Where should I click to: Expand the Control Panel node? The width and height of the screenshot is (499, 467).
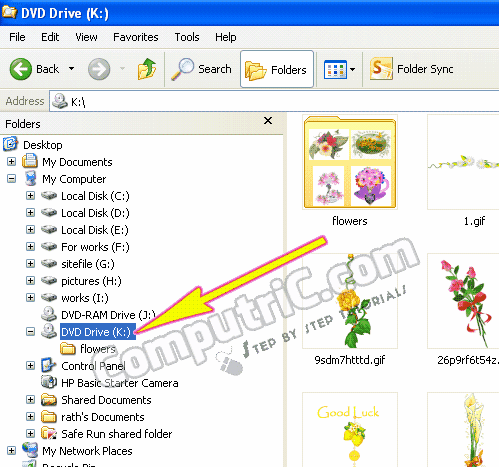pos(30,366)
